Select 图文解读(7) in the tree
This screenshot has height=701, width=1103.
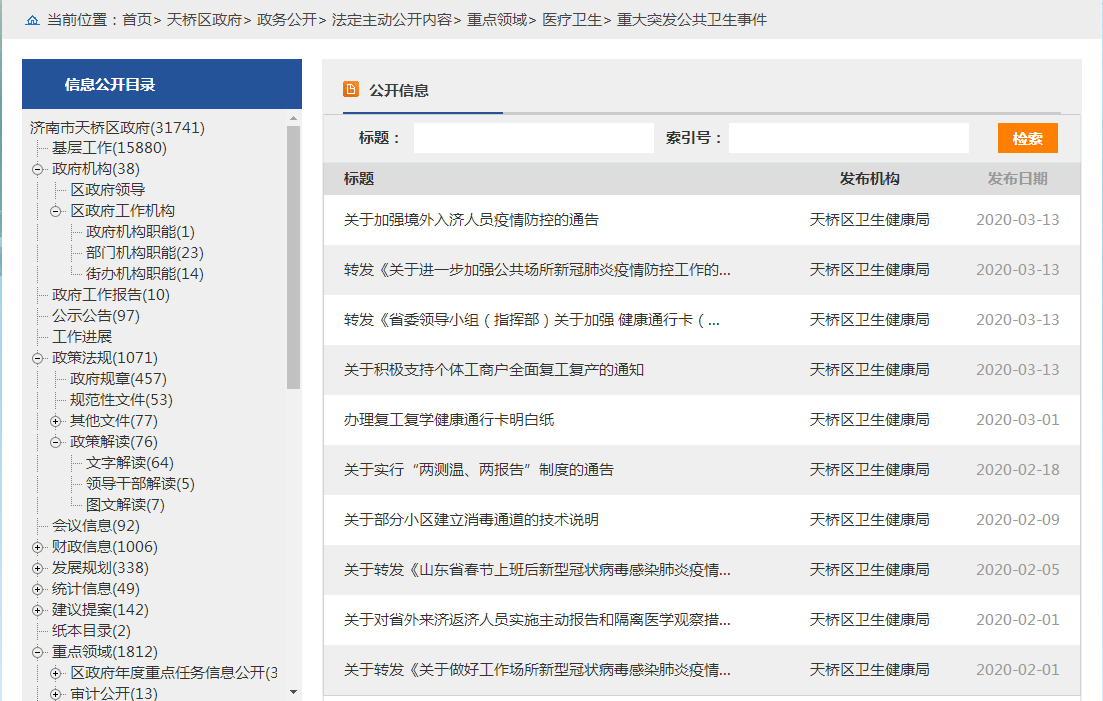click(x=125, y=505)
